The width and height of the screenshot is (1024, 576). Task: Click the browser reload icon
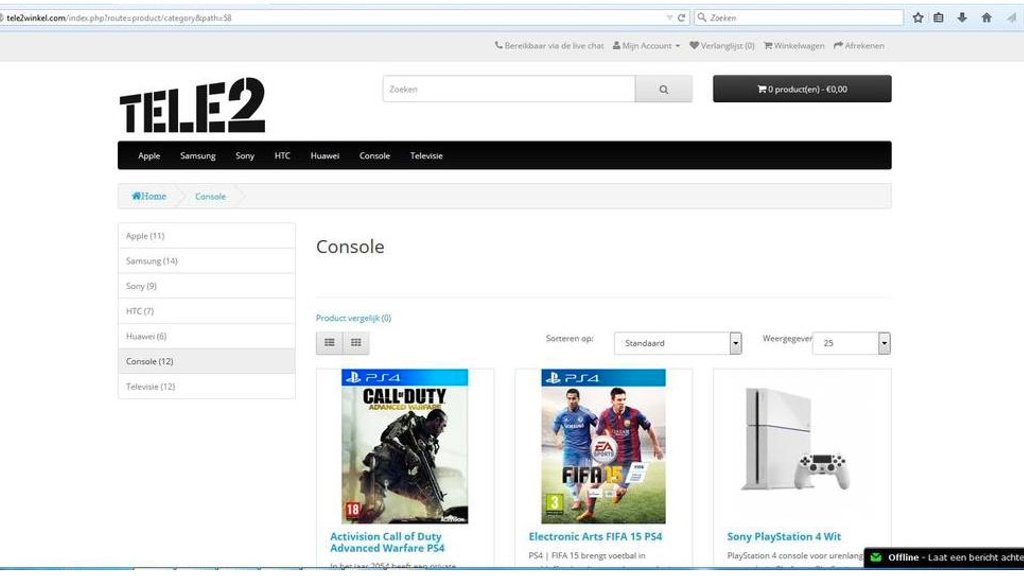pos(682,18)
